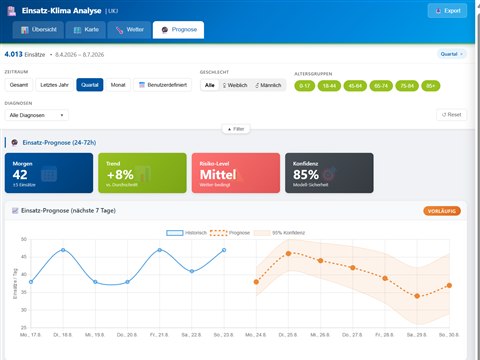Click the historical data point for Di., 18.8.
480x360 pixels.
tap(63, 250)
